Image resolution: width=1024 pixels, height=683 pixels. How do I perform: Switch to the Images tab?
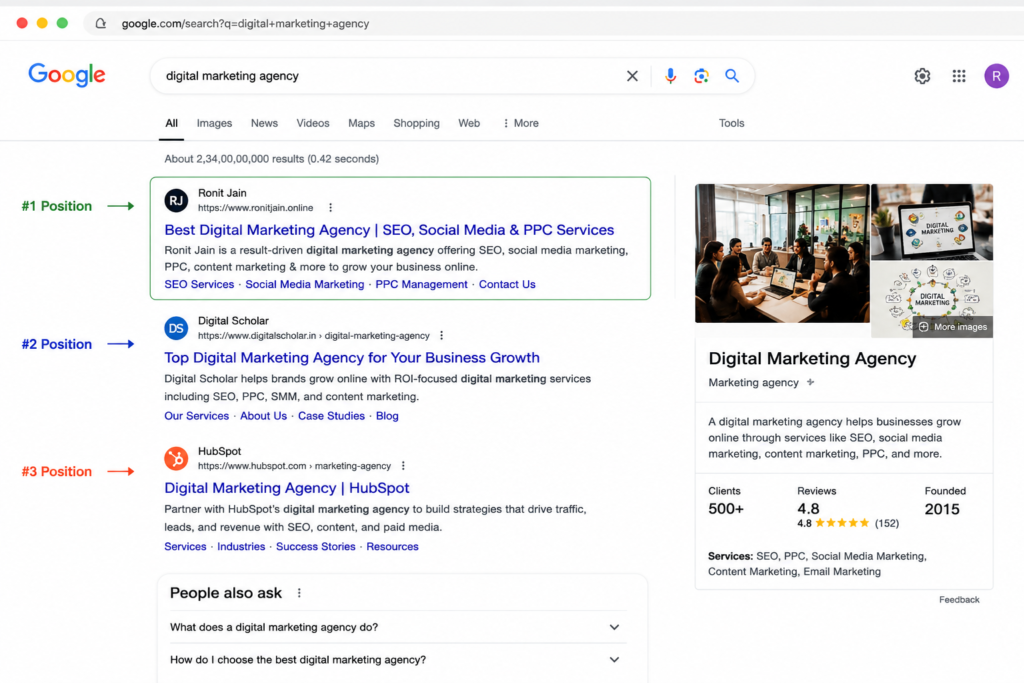(214, 123)
